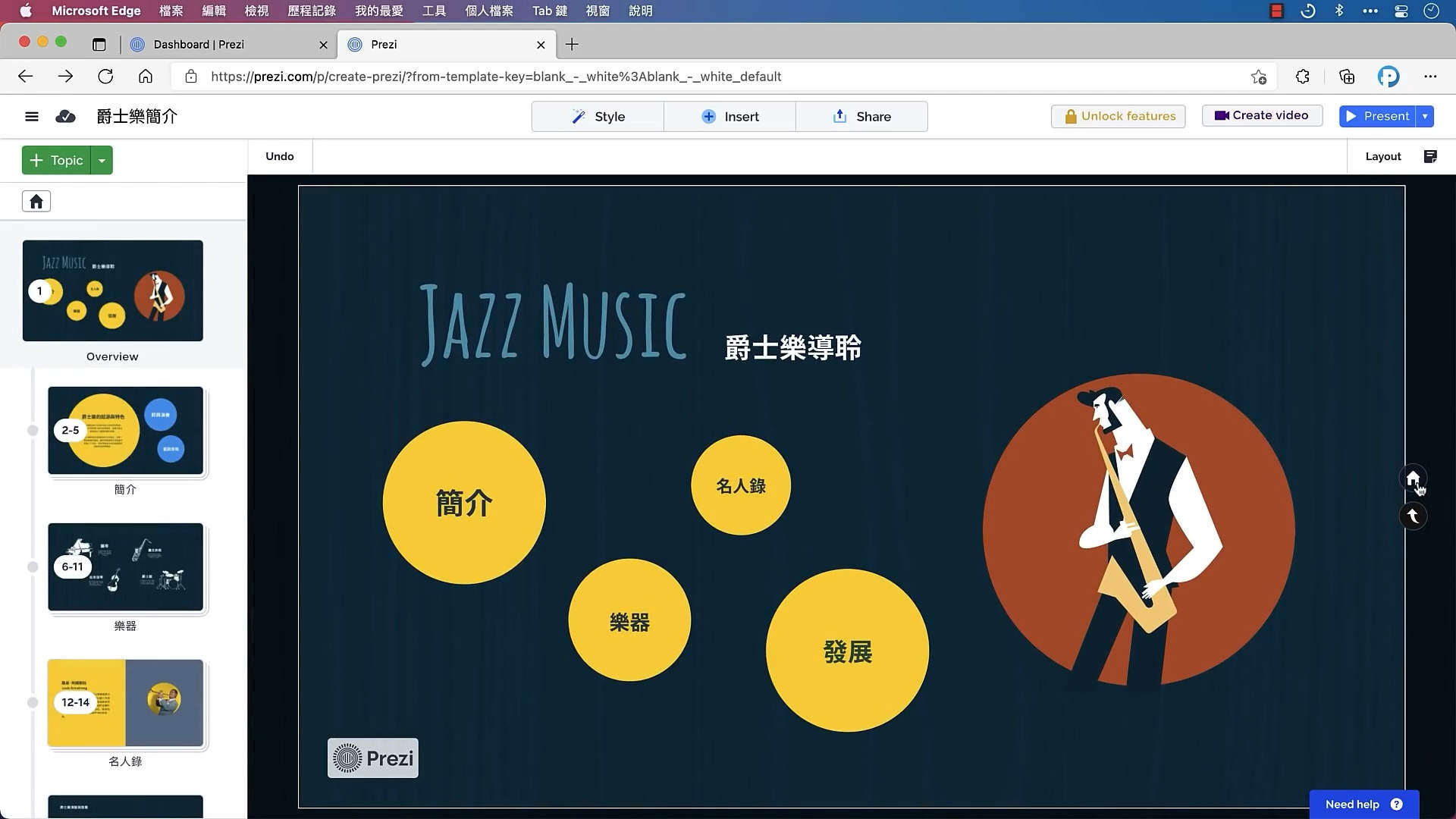1456x819 pixels.
Task: Open the Style menu
Action: (598, 116)
